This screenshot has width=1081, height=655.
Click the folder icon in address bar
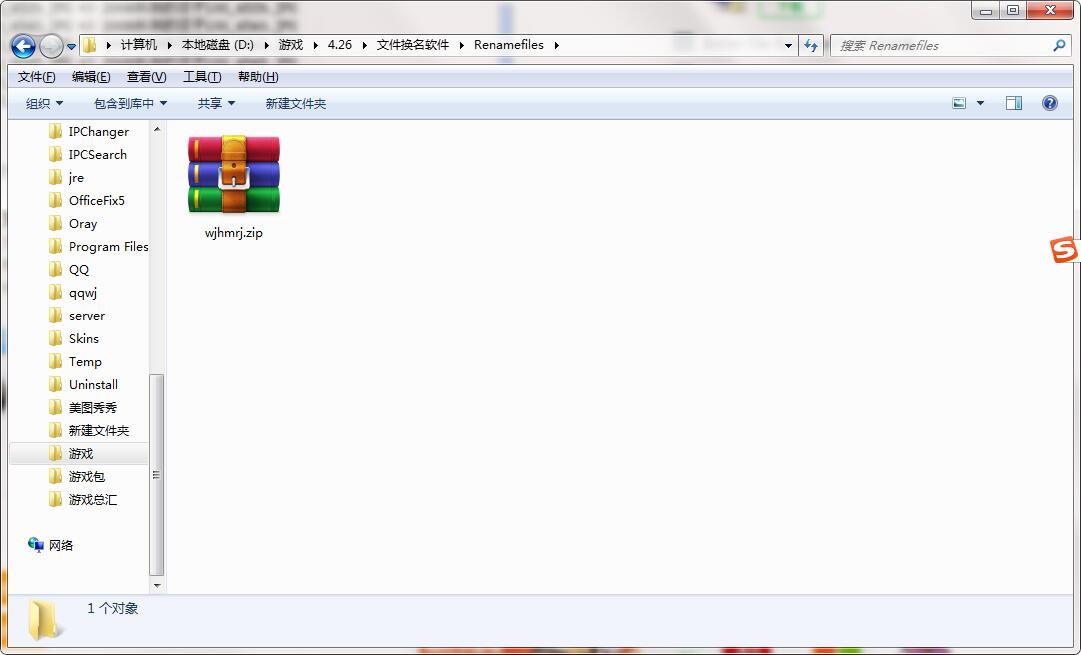point(90,46)
